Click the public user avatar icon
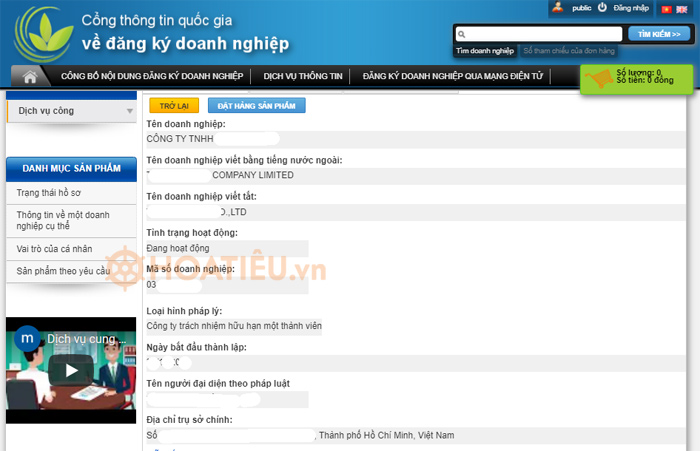700x451 pixels. (x=557, y=7)
